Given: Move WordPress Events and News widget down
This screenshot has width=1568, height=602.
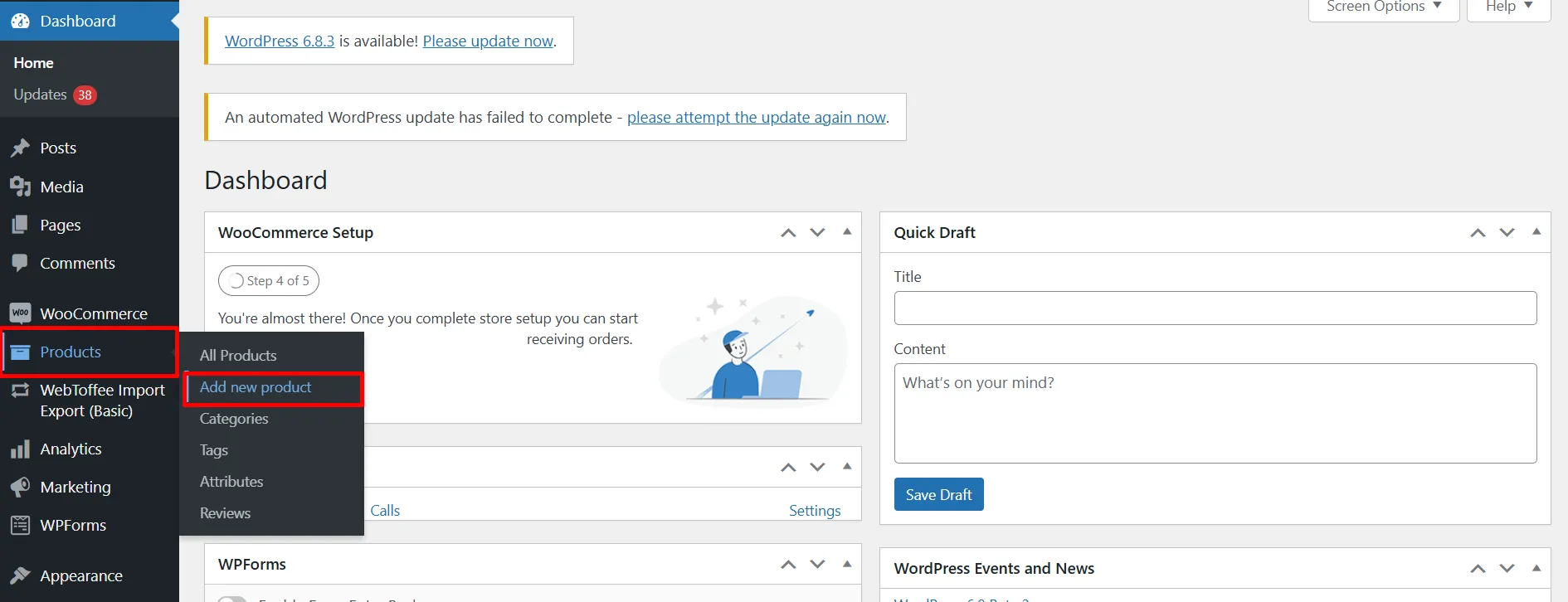Looking at the screenshot, I should (x=1507, y=569).
